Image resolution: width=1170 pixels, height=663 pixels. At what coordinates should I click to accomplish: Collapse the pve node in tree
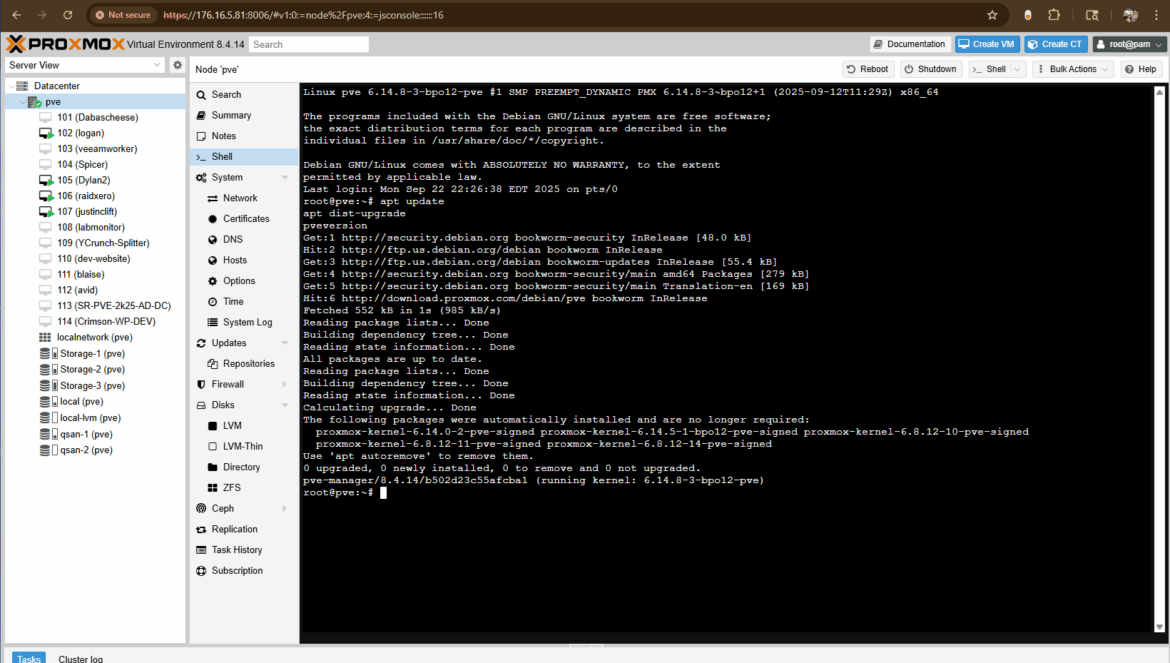click(21, 102)
